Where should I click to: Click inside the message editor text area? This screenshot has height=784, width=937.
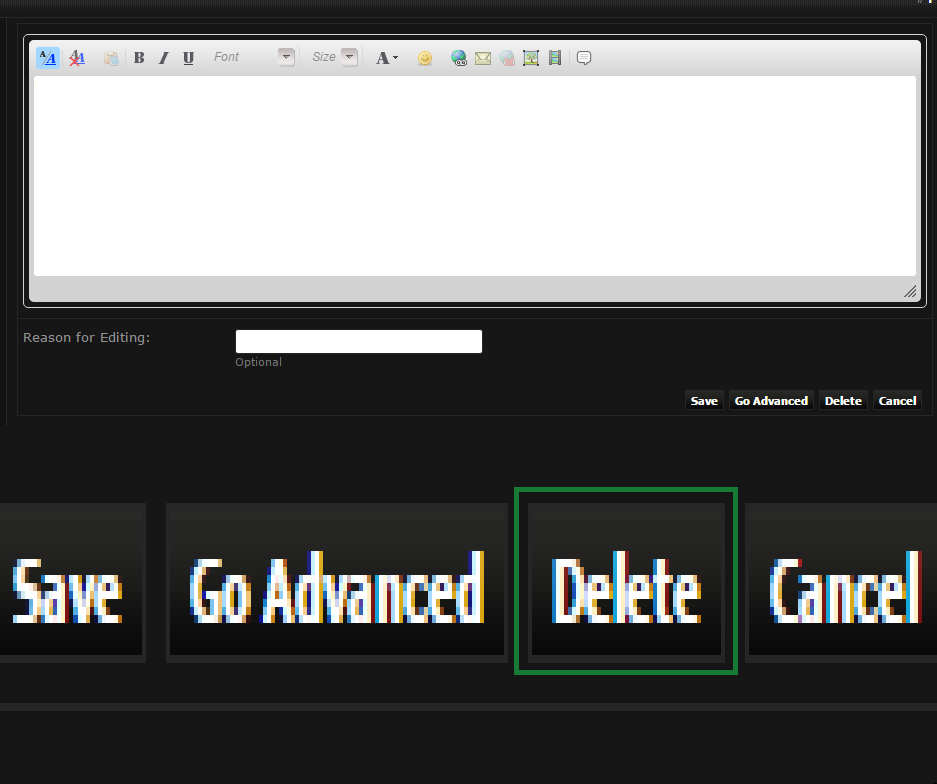pyautogui.click(x=474, y=176)
